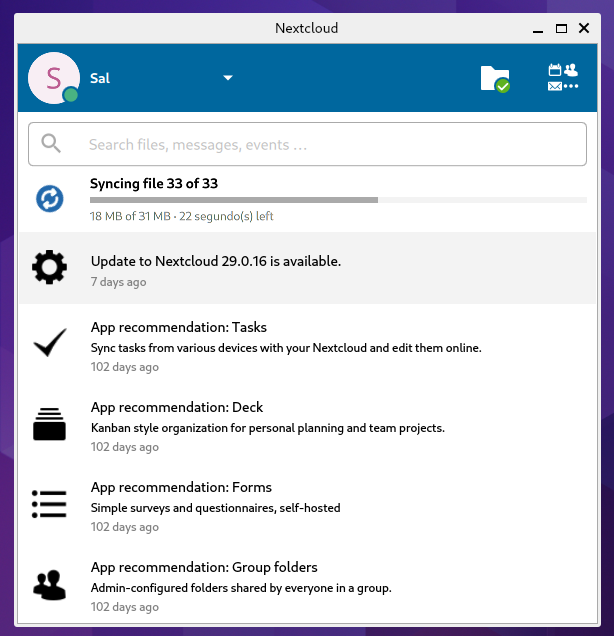Open the apps menu with calendar and contacts icons

pos(562,77)
